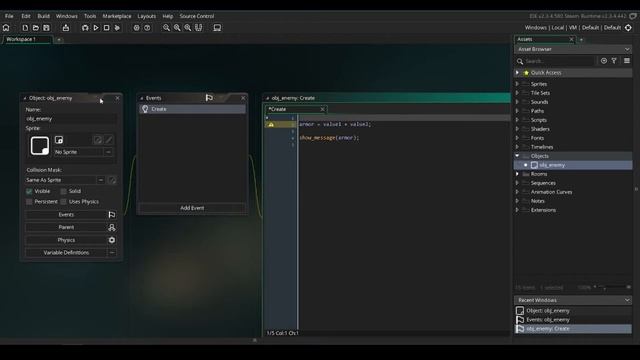Click the Variable Definitions button
This screenshot has height=360, width=640.
click(66, 253)
